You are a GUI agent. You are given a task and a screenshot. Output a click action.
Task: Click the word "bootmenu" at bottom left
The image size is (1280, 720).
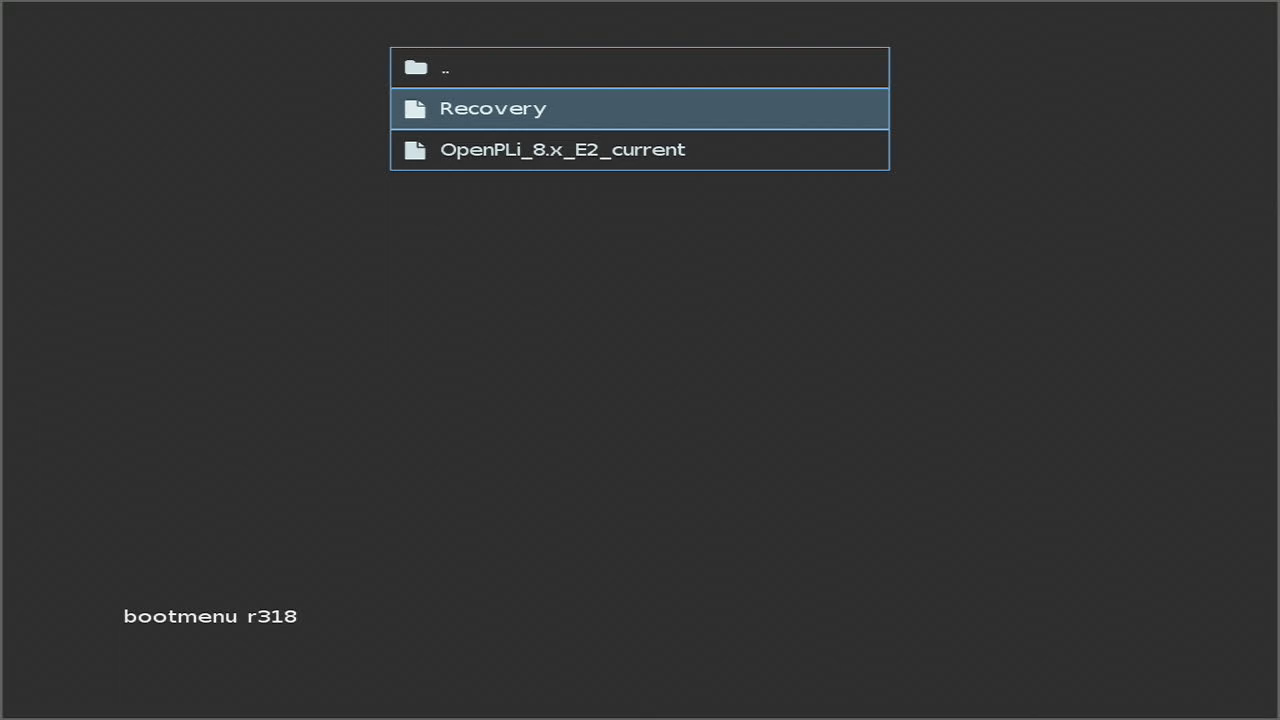coord(180,616)
